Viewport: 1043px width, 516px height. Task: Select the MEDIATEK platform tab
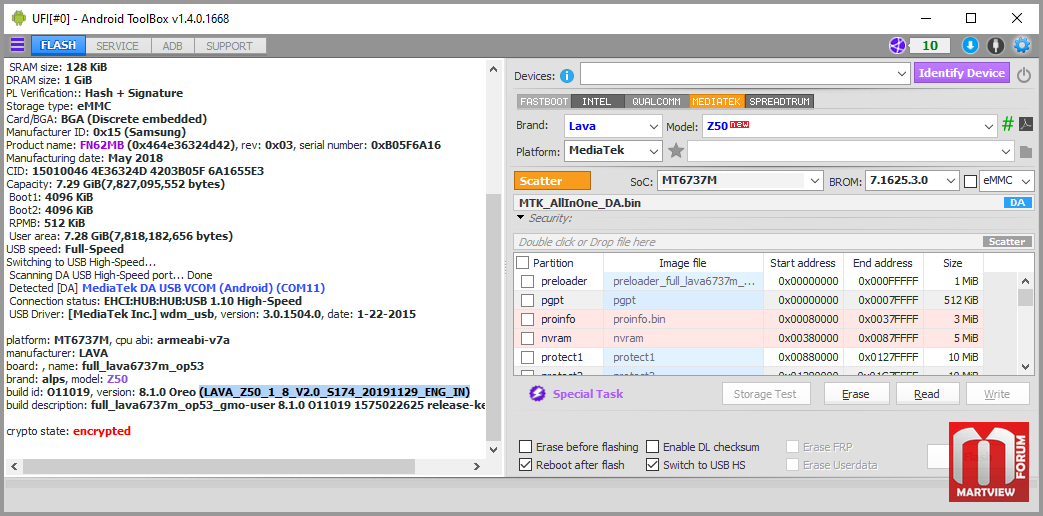[x=716, y=102]
